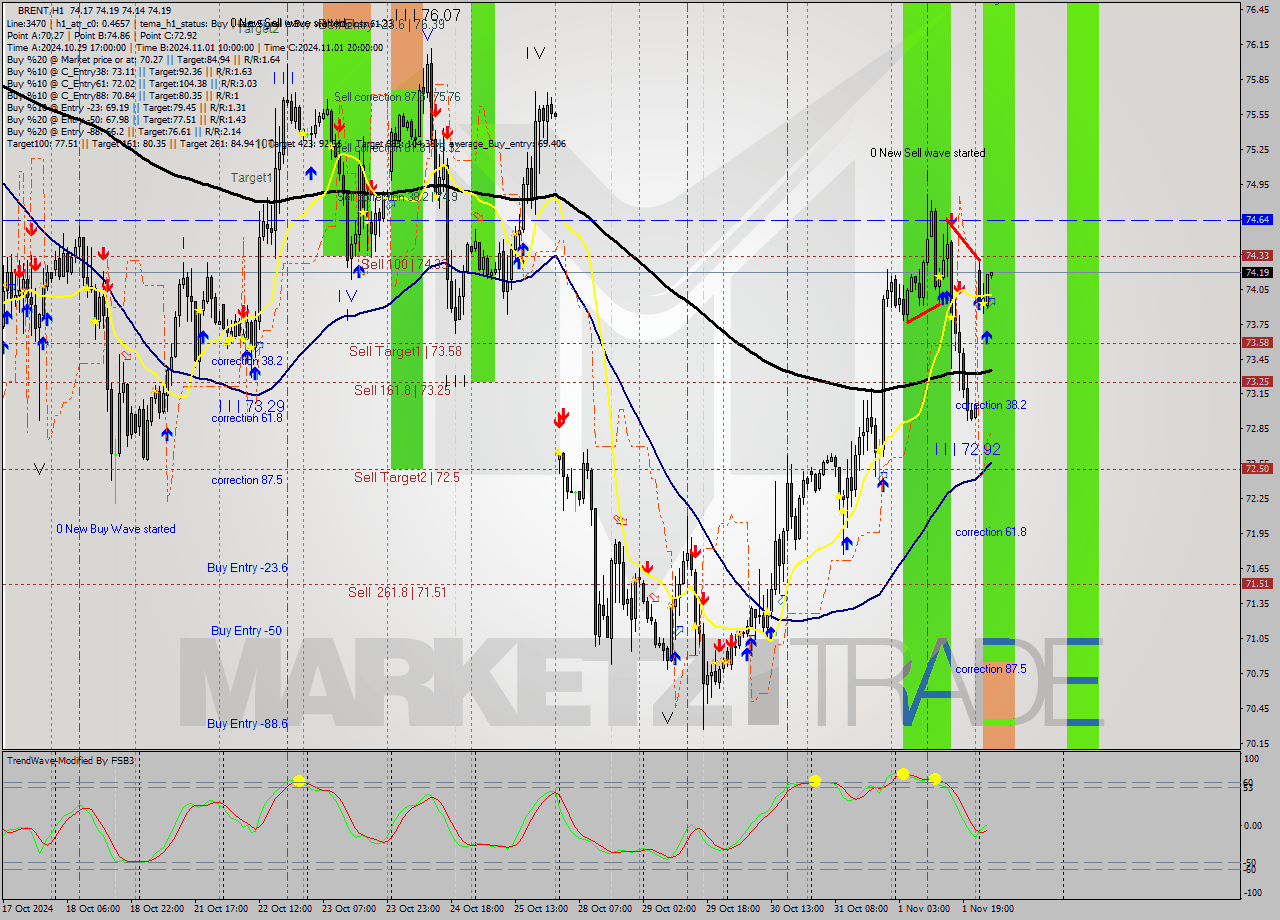Click the 'I I I 73.29' wave label
The height and width of the screenshot is (920, 1280).
tap(252, 406)
